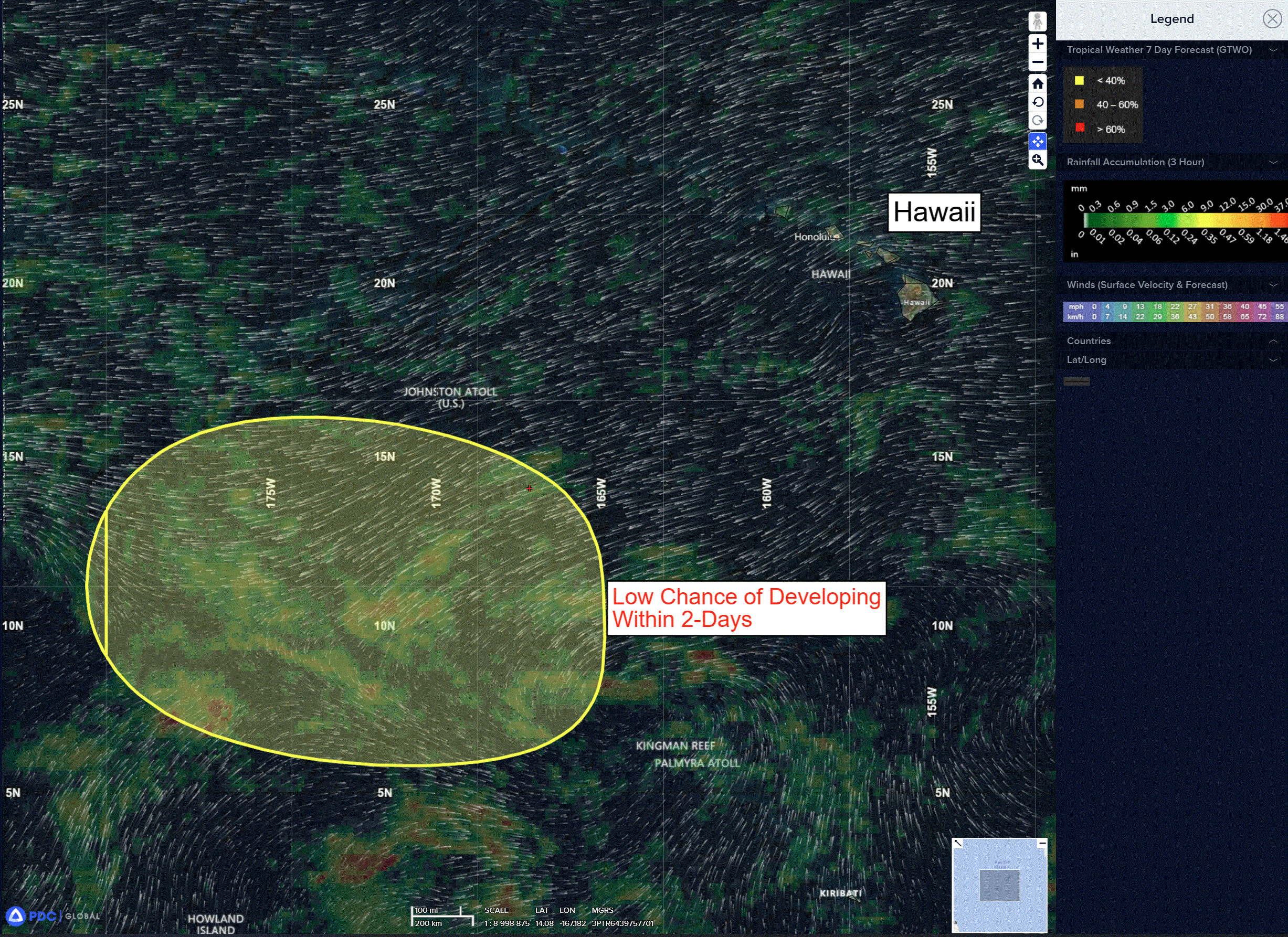Click the red crosshair marker on map
Viewport: 1288px width, 937px height.
click(x=529, y=488)
